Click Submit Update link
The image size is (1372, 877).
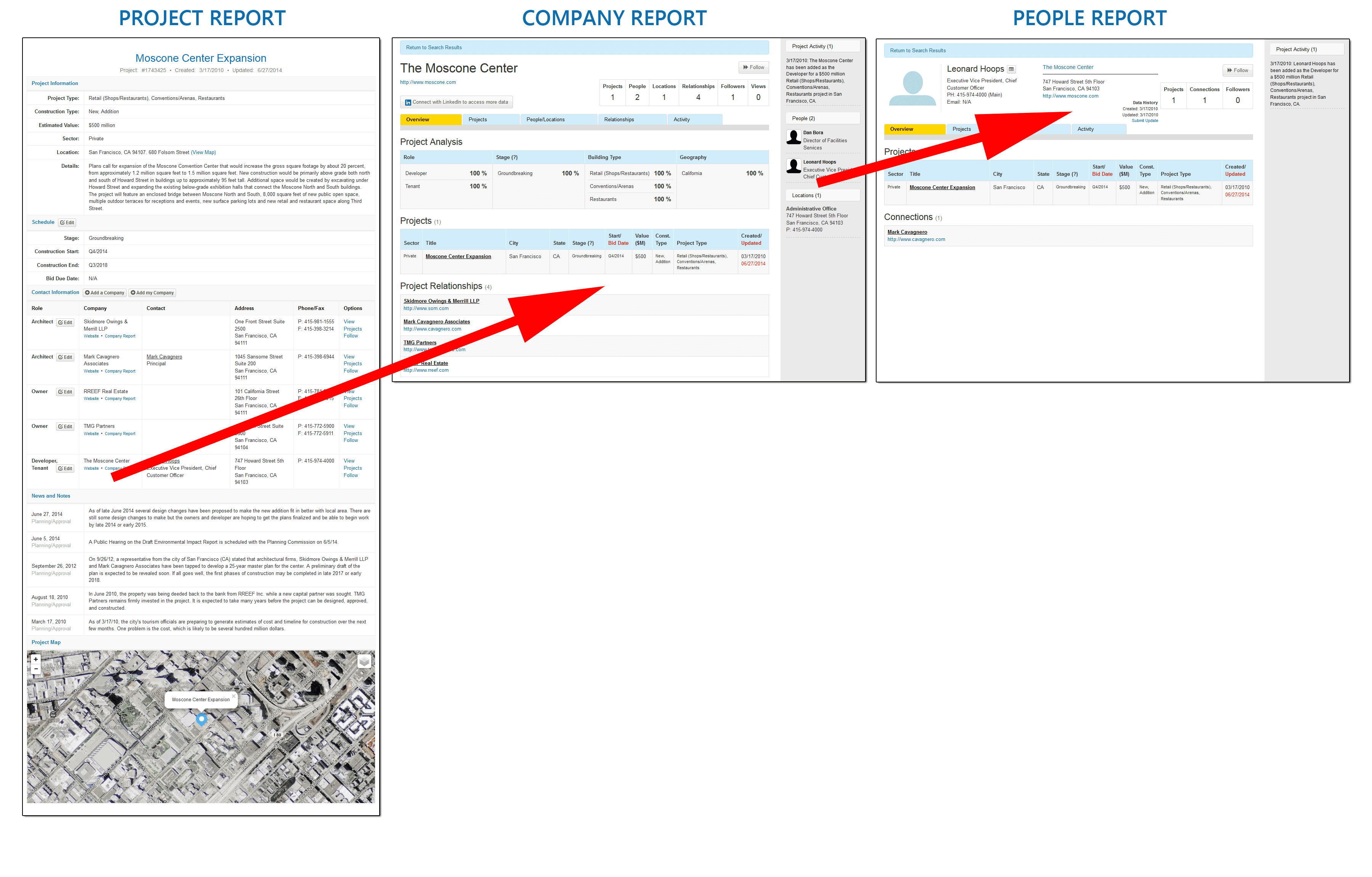(1144, 121)
